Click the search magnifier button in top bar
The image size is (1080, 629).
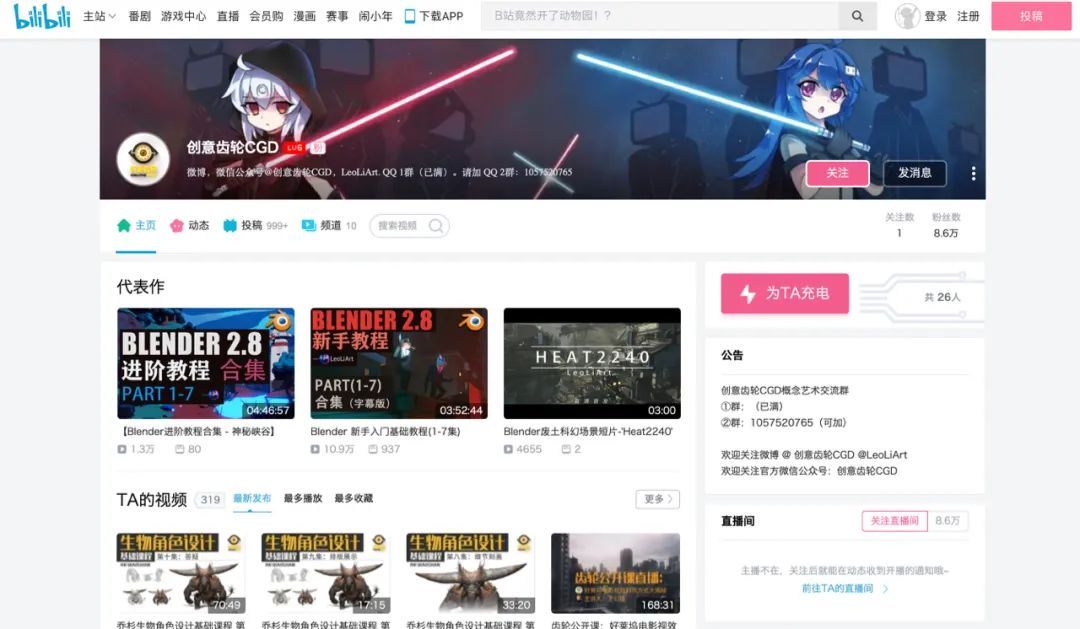[x=857, y=16]
